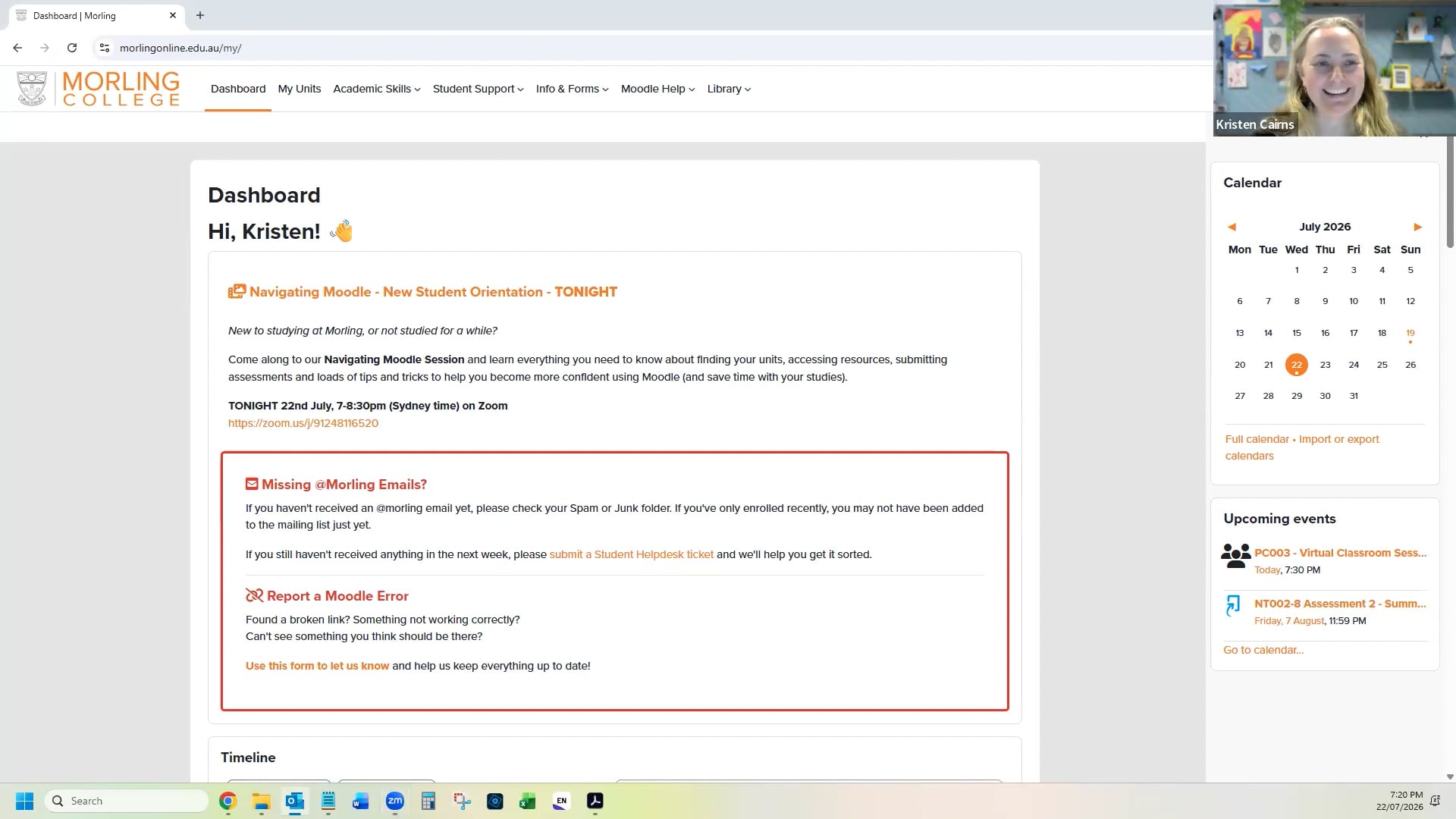Click the July 2026 month heading
The image size is (1456, 819).
[1325, 227]
